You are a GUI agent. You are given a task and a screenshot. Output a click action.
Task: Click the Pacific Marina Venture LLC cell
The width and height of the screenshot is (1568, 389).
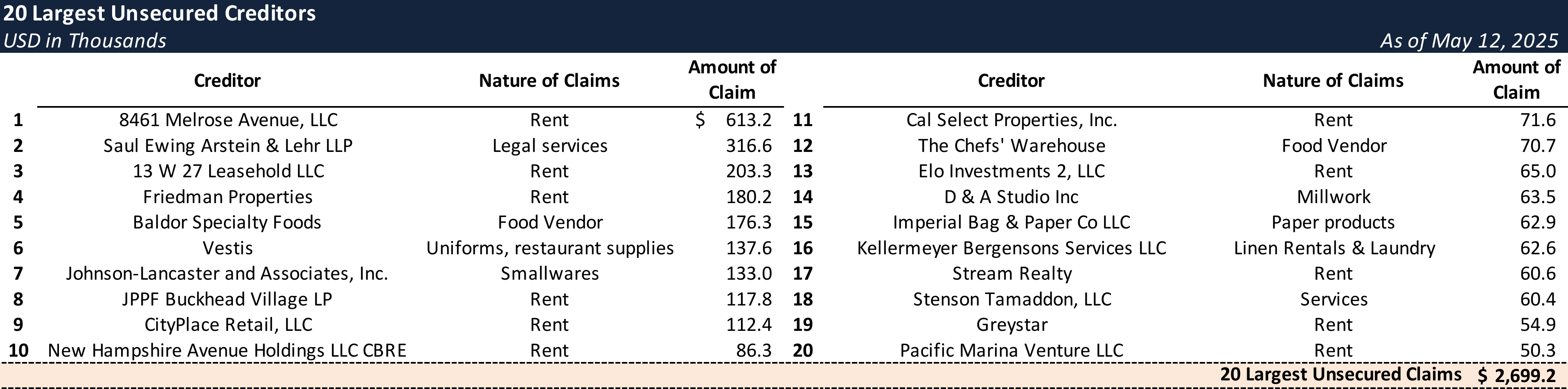coord(1012,350)
